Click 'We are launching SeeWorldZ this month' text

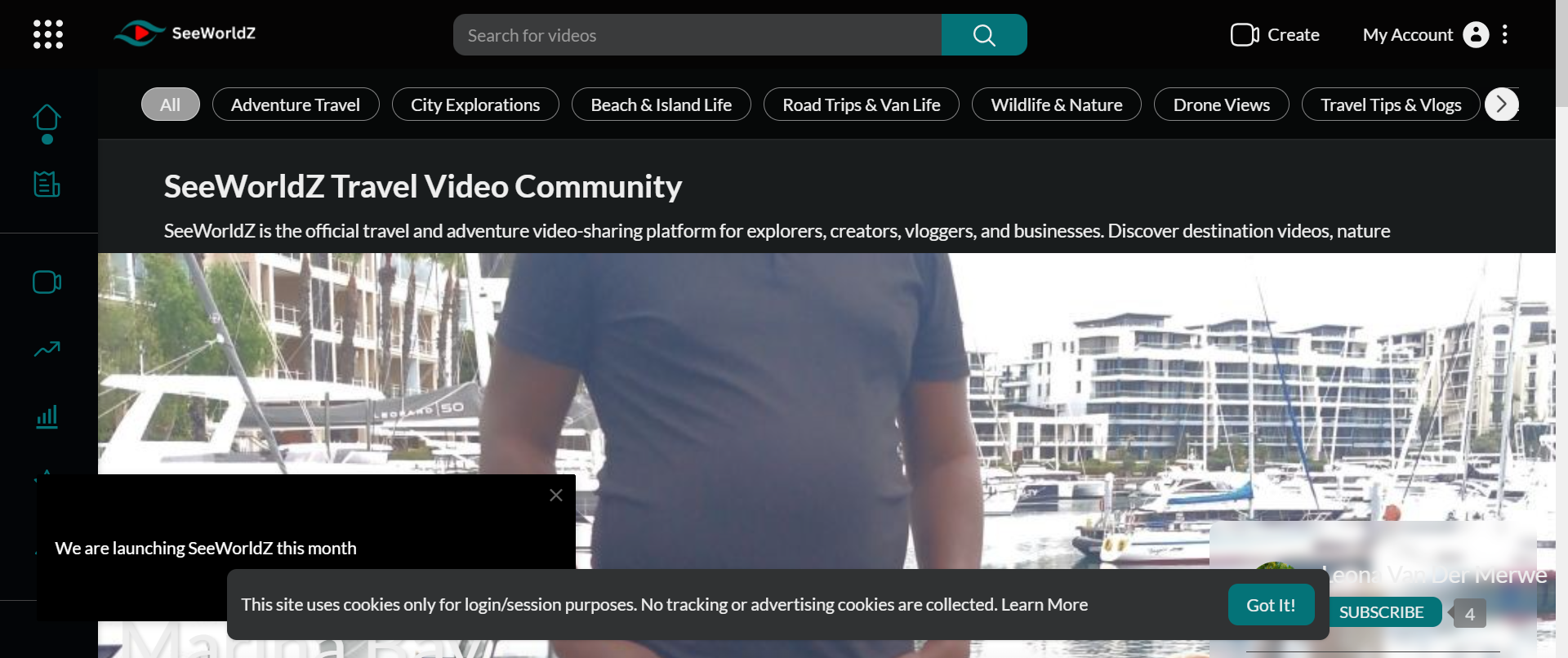click(x=206, y=549)
